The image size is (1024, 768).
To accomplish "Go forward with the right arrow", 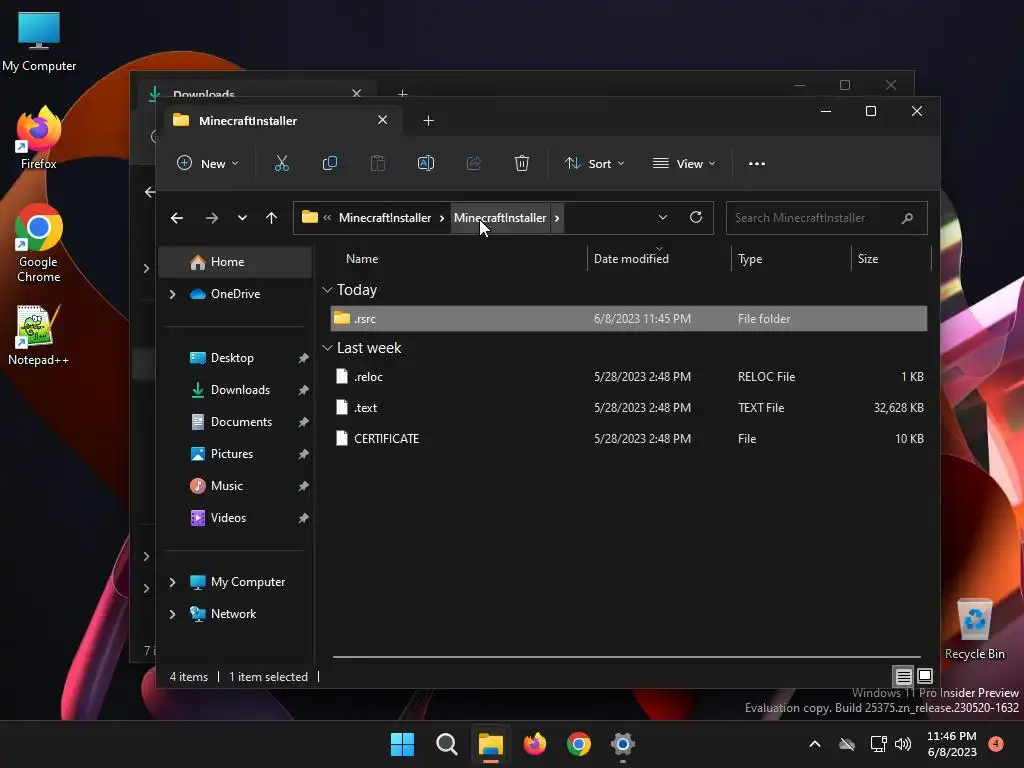I will [212, 218].
